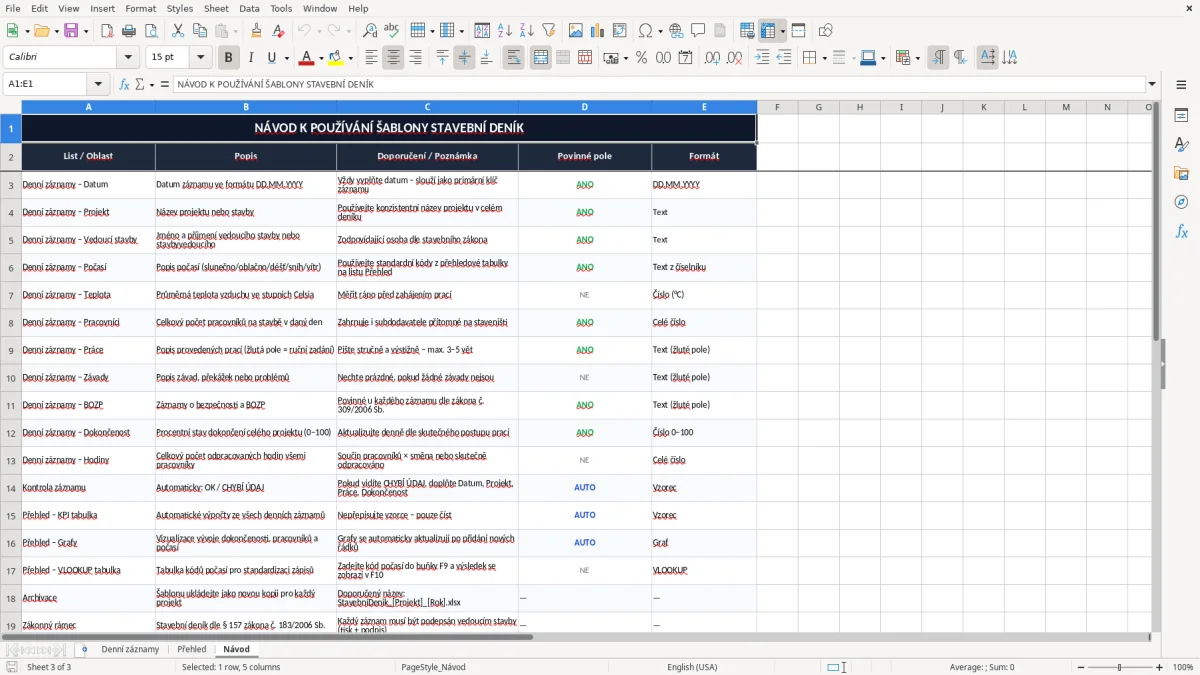Click the Format as Percent icon
The width and height of the screenshot is (1200, 675).
(x=641, y=58)
